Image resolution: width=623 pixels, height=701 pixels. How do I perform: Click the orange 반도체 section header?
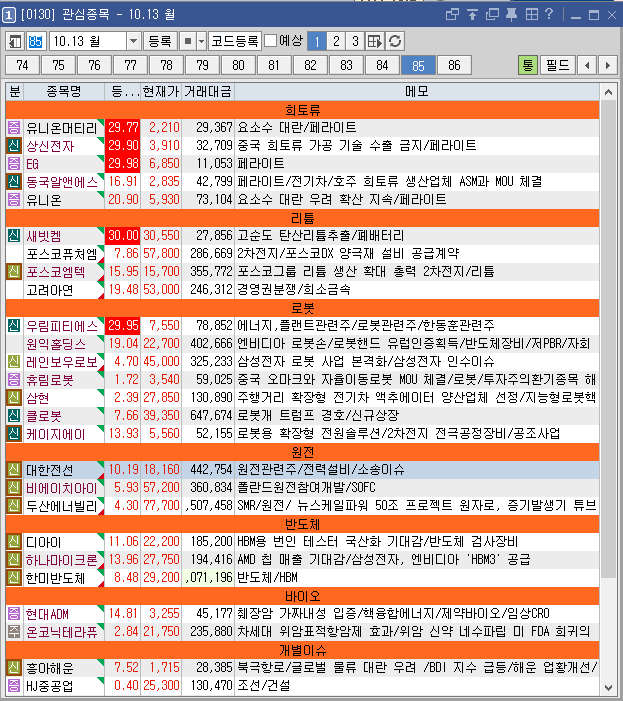tap(302, 524)
